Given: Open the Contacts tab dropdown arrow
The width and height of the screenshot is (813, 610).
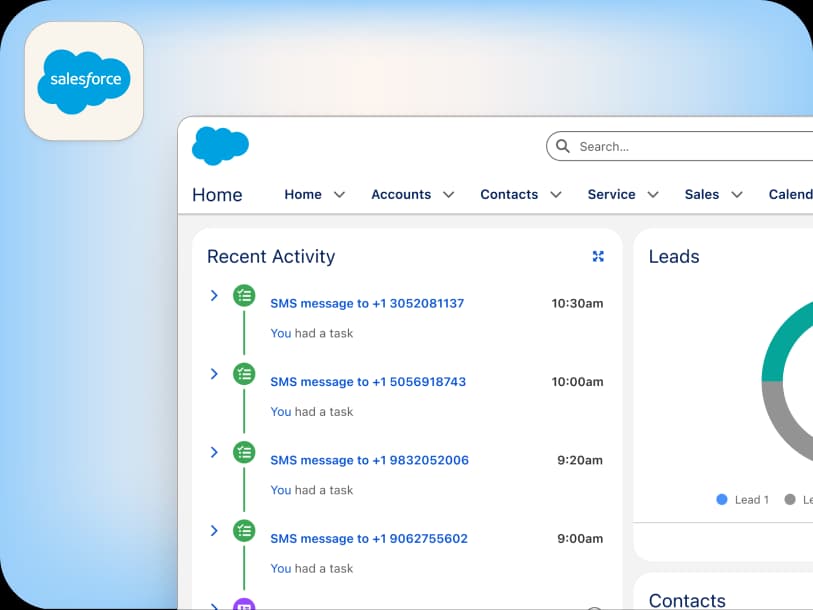Looking at the screenshot, I should click(556, 195).
